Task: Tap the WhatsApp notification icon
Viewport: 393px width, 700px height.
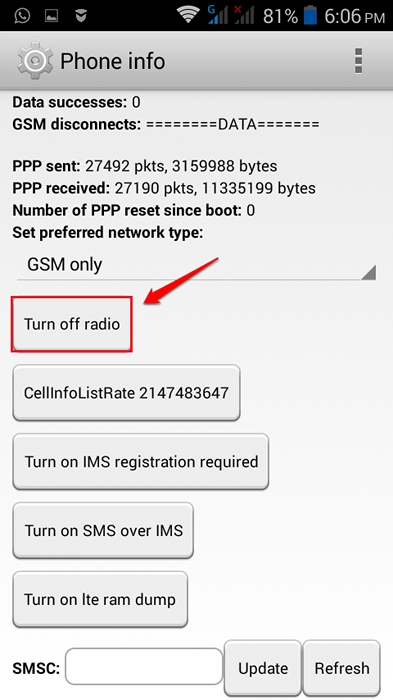Action: coord(22,16)
